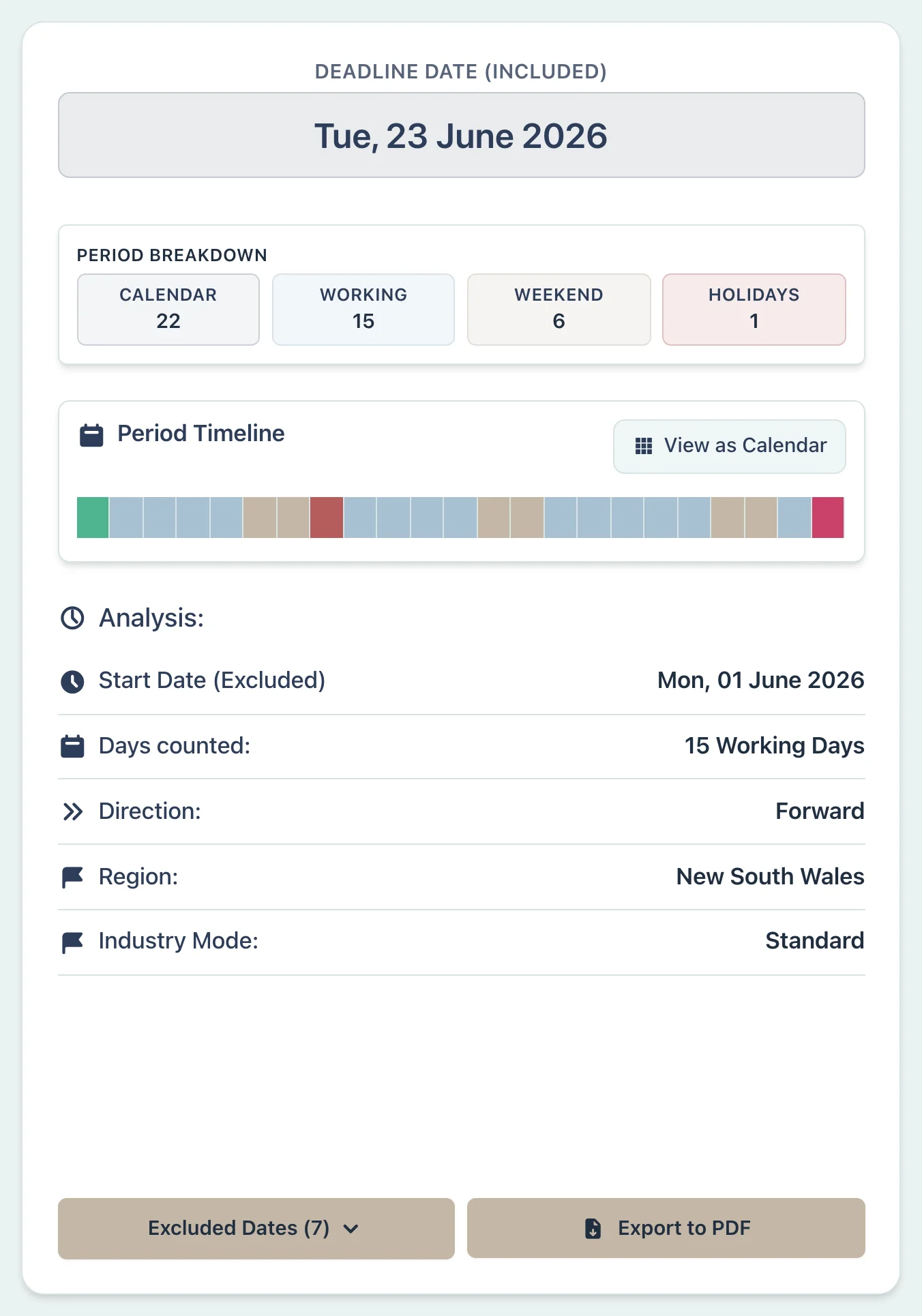The image size is (922, 1316).
Task: Select the Calendar 22 breakdown card
Action: (x=168, y=310)
